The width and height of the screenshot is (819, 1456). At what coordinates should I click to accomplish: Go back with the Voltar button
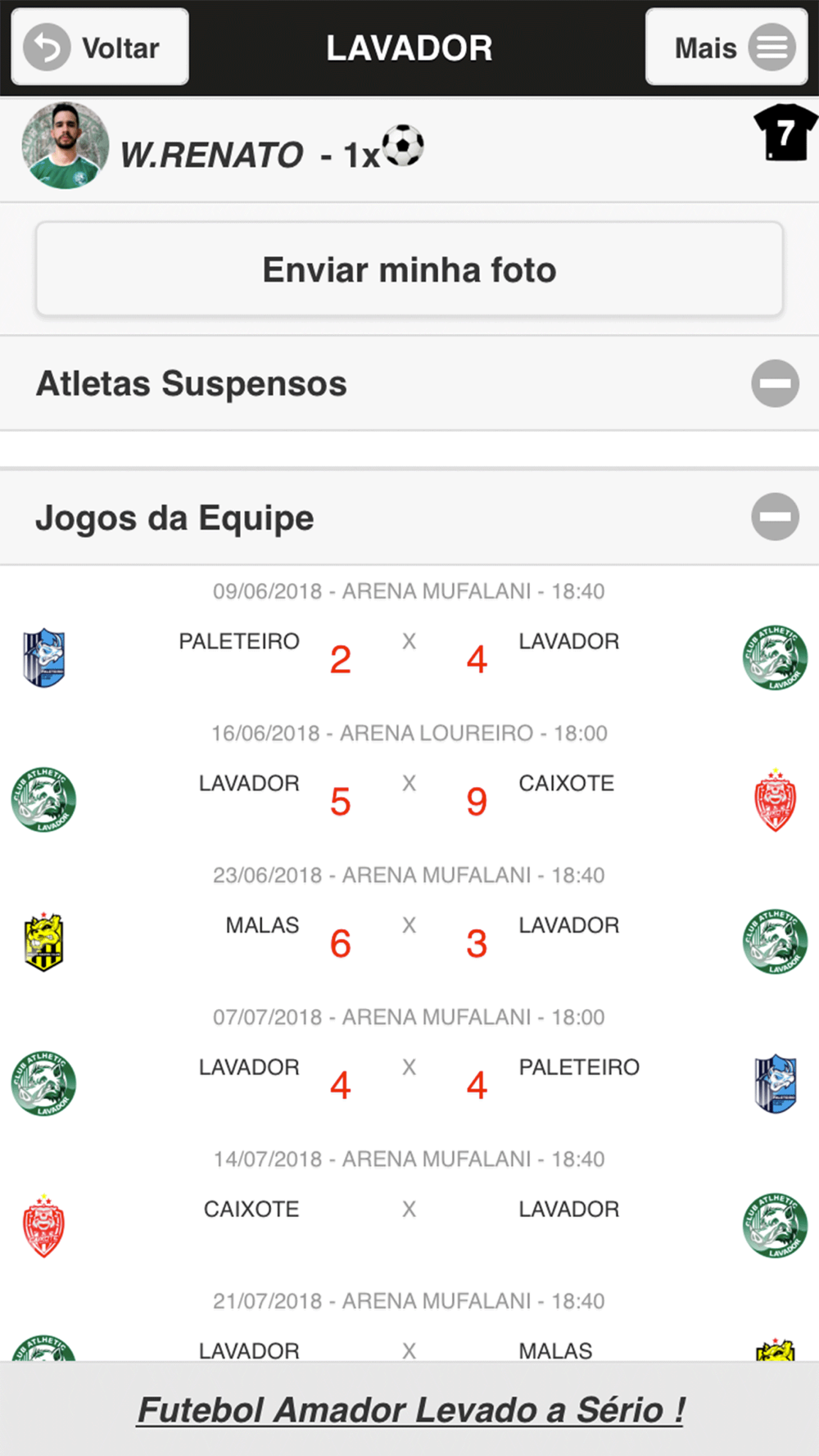[x=100, y=47]
